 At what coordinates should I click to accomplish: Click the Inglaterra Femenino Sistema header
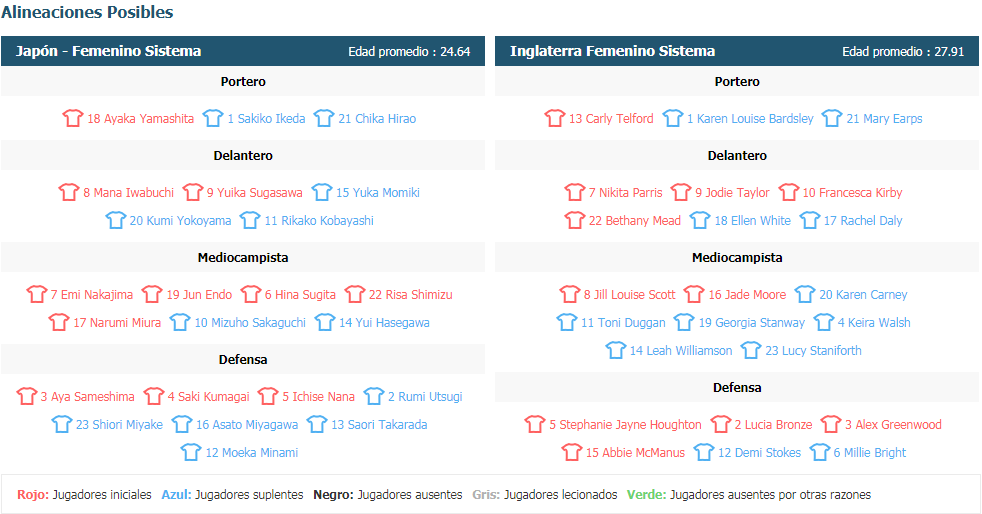tap(612, 51)
